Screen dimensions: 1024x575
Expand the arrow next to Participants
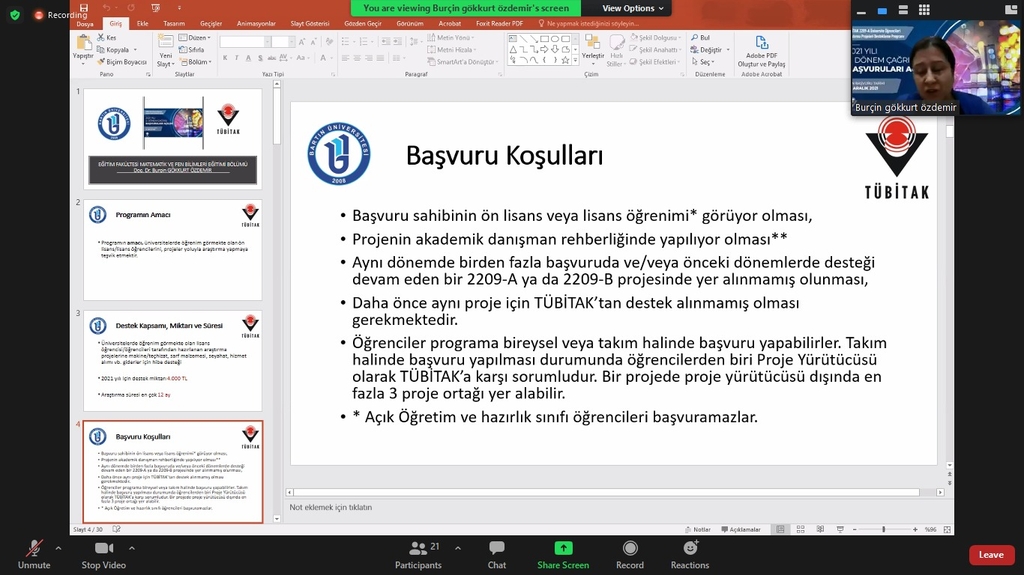457,548
